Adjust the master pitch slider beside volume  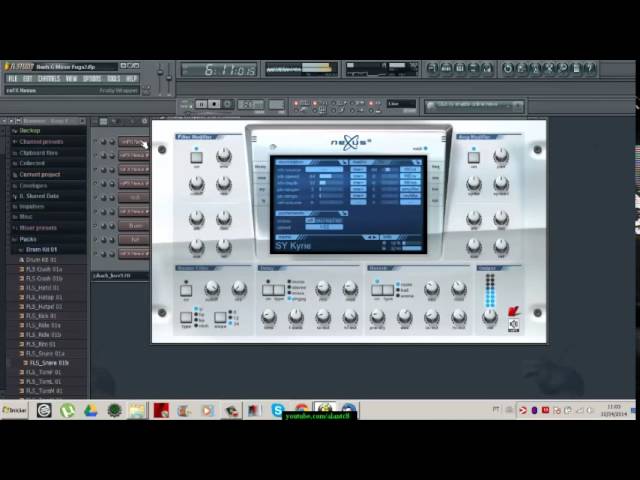(x=169, y=80)
